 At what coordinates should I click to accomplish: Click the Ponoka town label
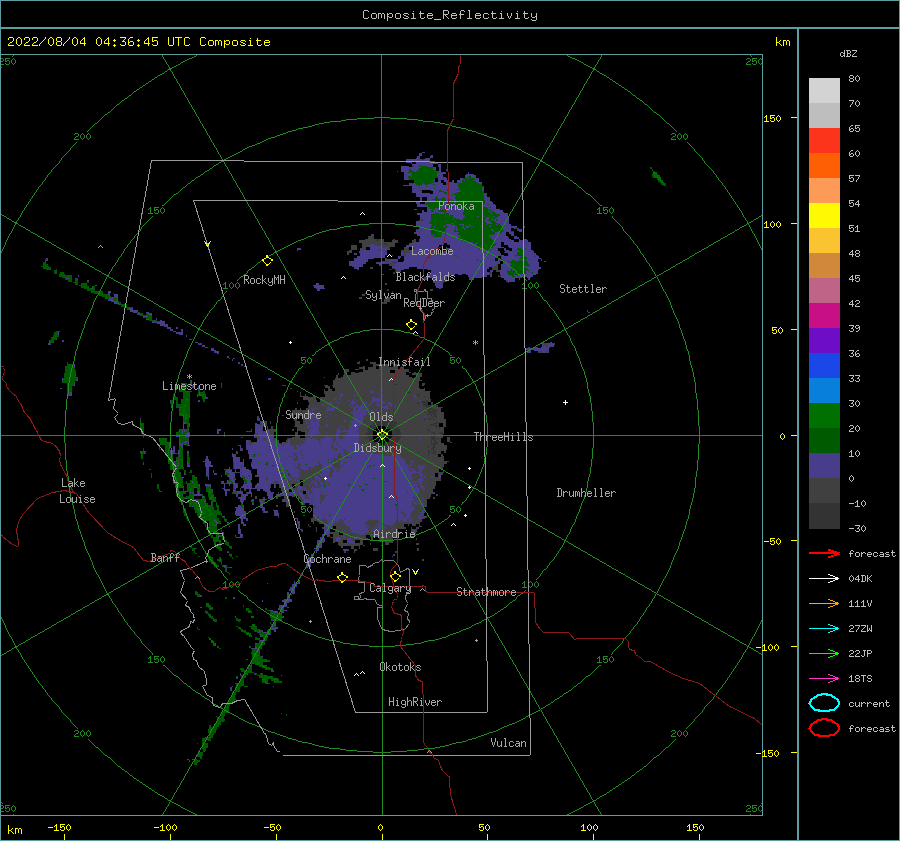[x=456, y=206]
